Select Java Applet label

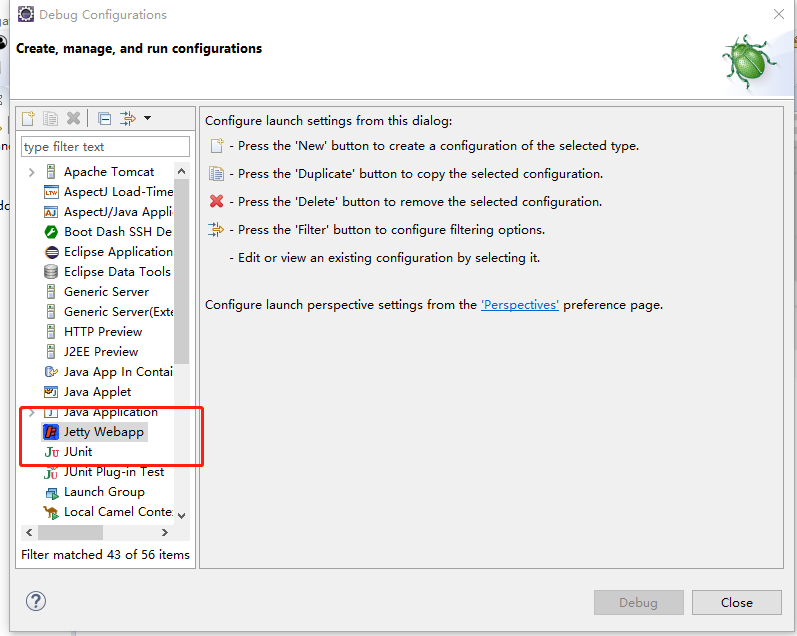(x=98, y=392)
